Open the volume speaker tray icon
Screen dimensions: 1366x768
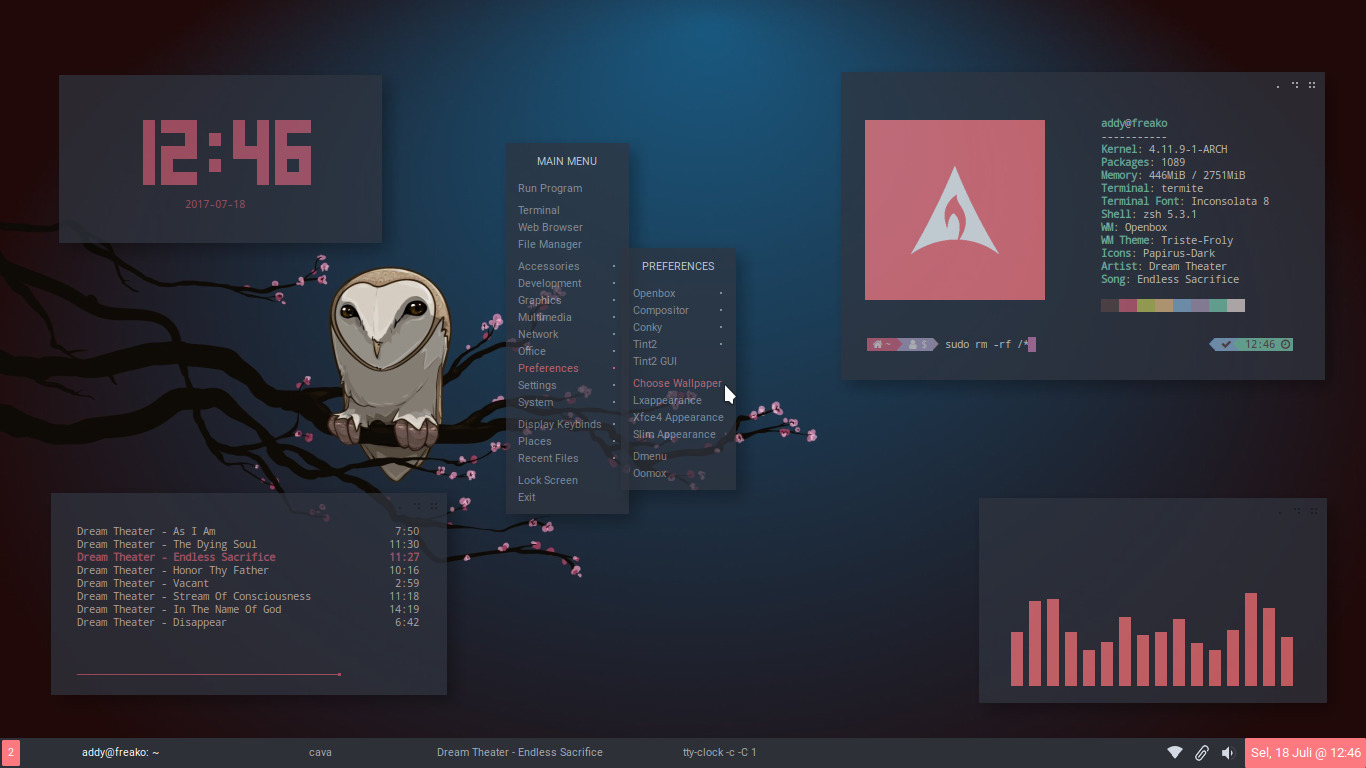point(1228,752)
